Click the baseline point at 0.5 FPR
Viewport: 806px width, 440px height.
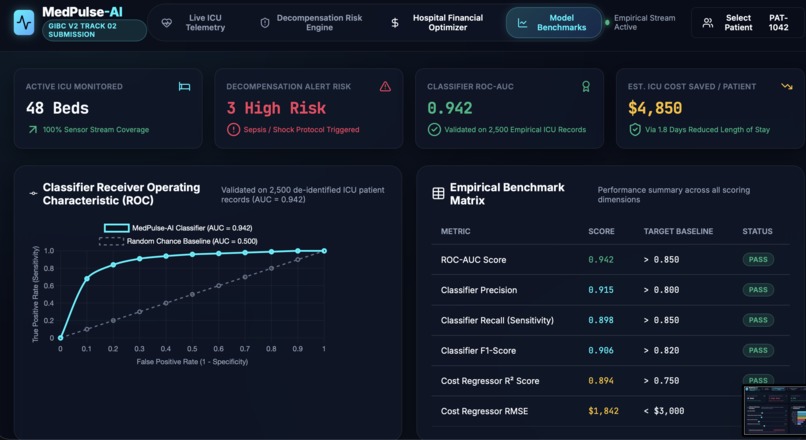[192, 295]
